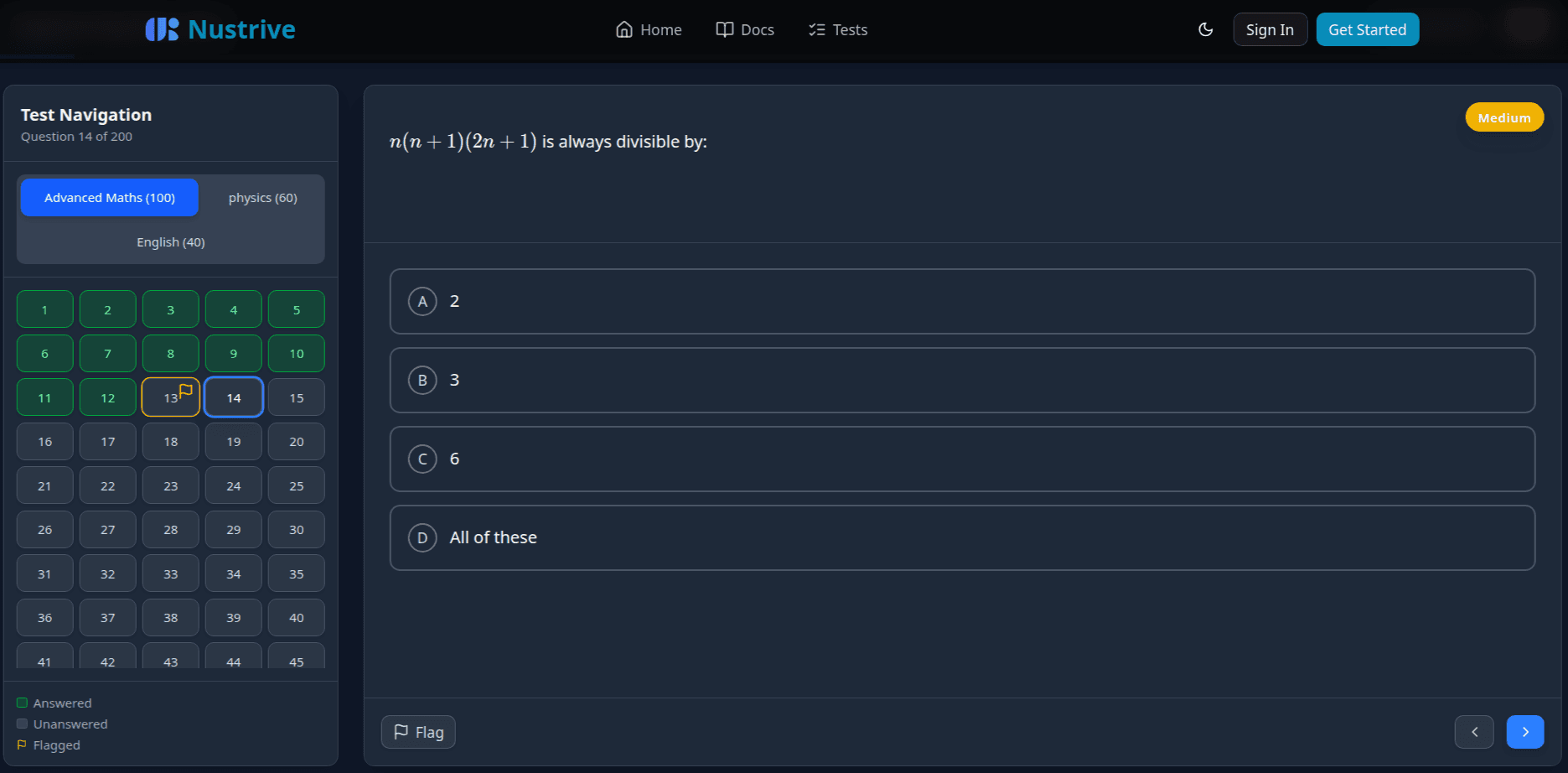This screenshot has height=773, width=1568.
Task: Switch to English (40) tab
Action: click(x=171, y=242)
